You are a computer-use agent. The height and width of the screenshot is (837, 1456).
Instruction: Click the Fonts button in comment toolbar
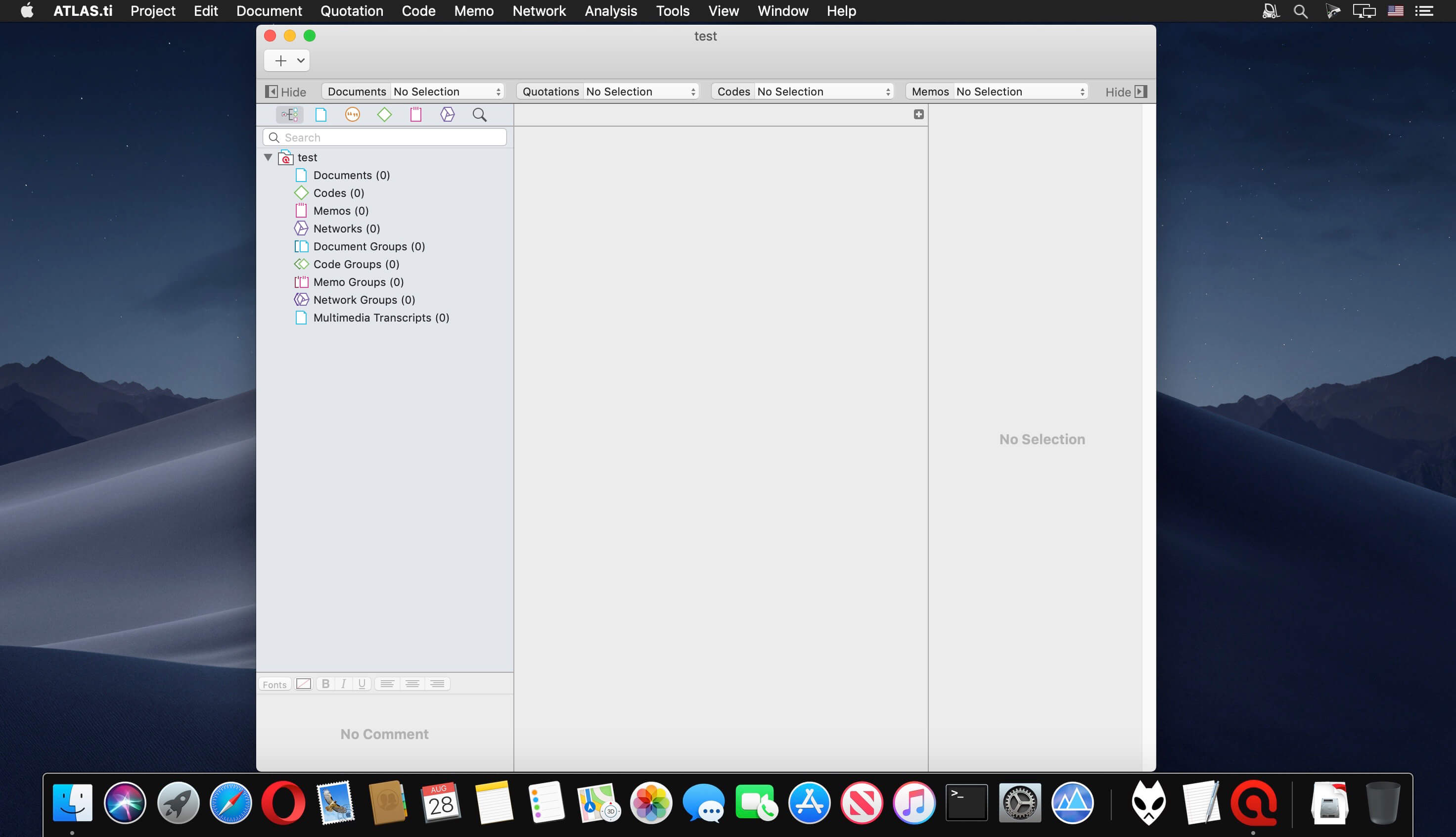(x=274, y=684)
